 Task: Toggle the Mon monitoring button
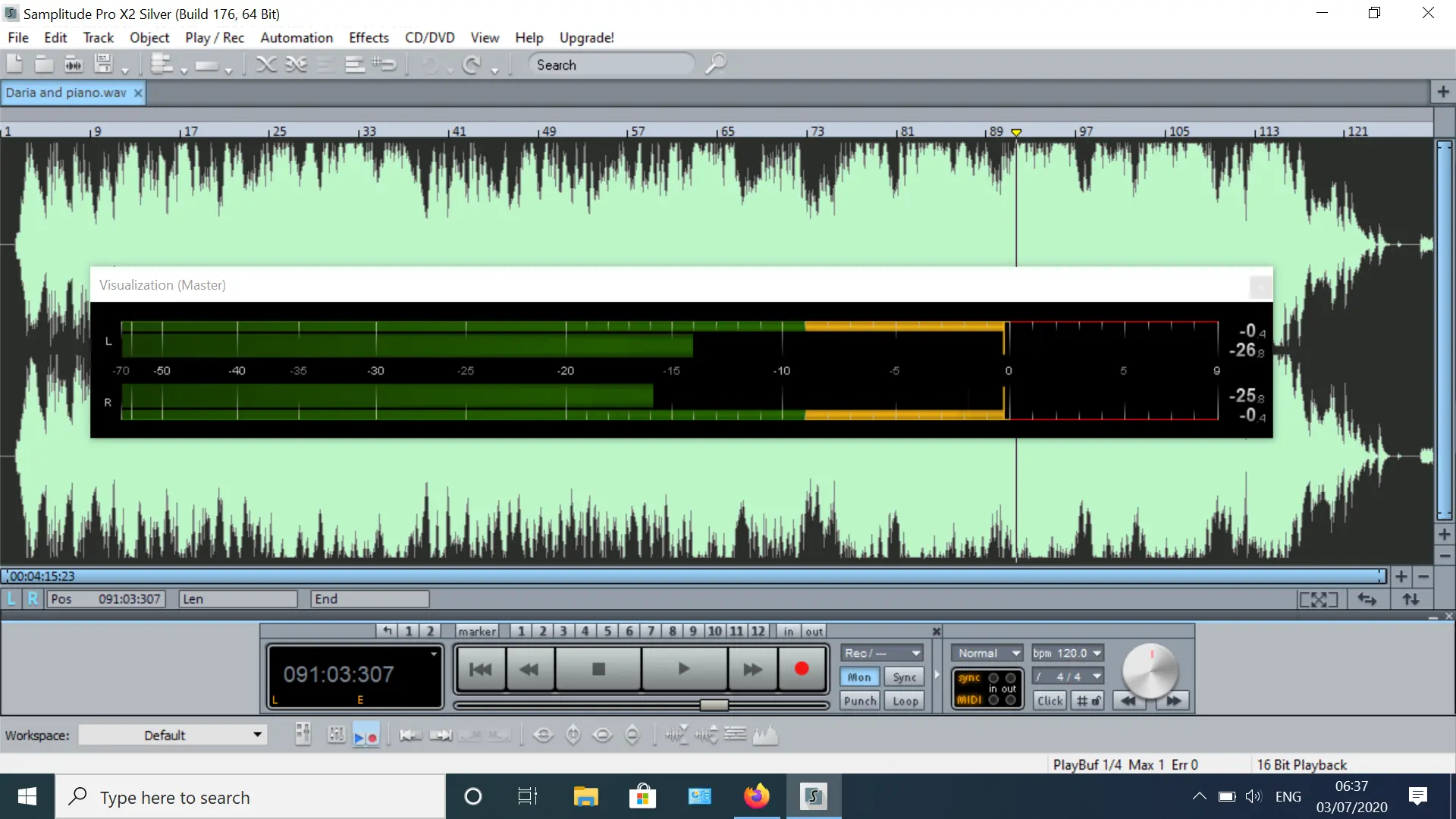pos(859,677)
